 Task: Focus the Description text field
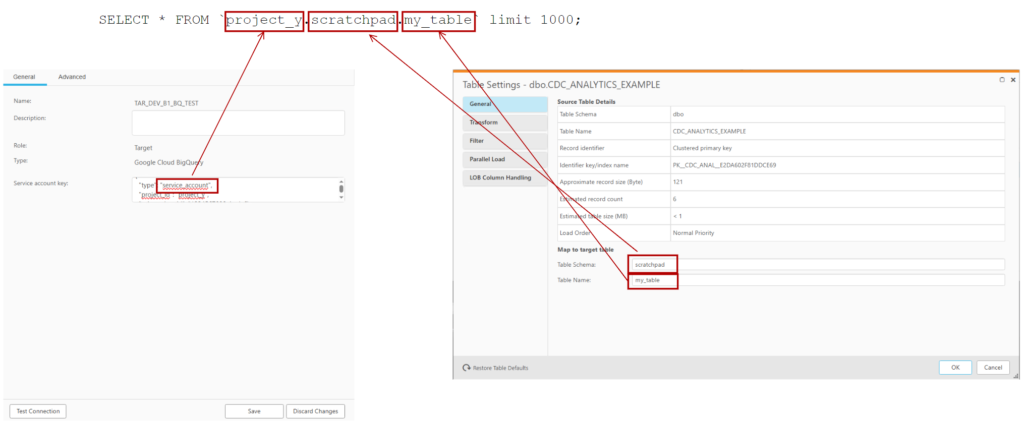(238, 122)
